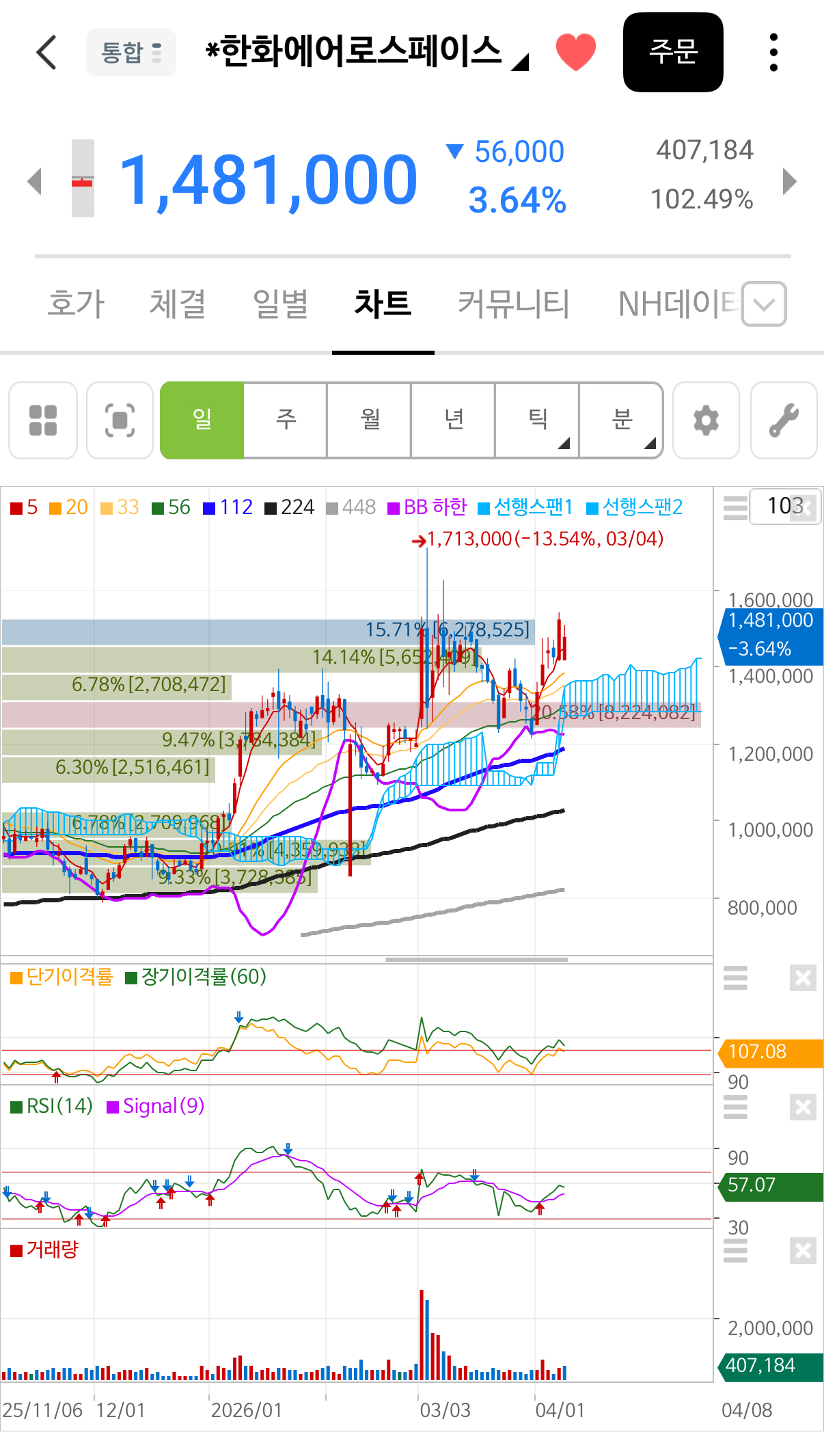Tap the 224 moving average legend
Image resolution: width=824 pixels, height=1456 pixels.
[x=290, y=507]
